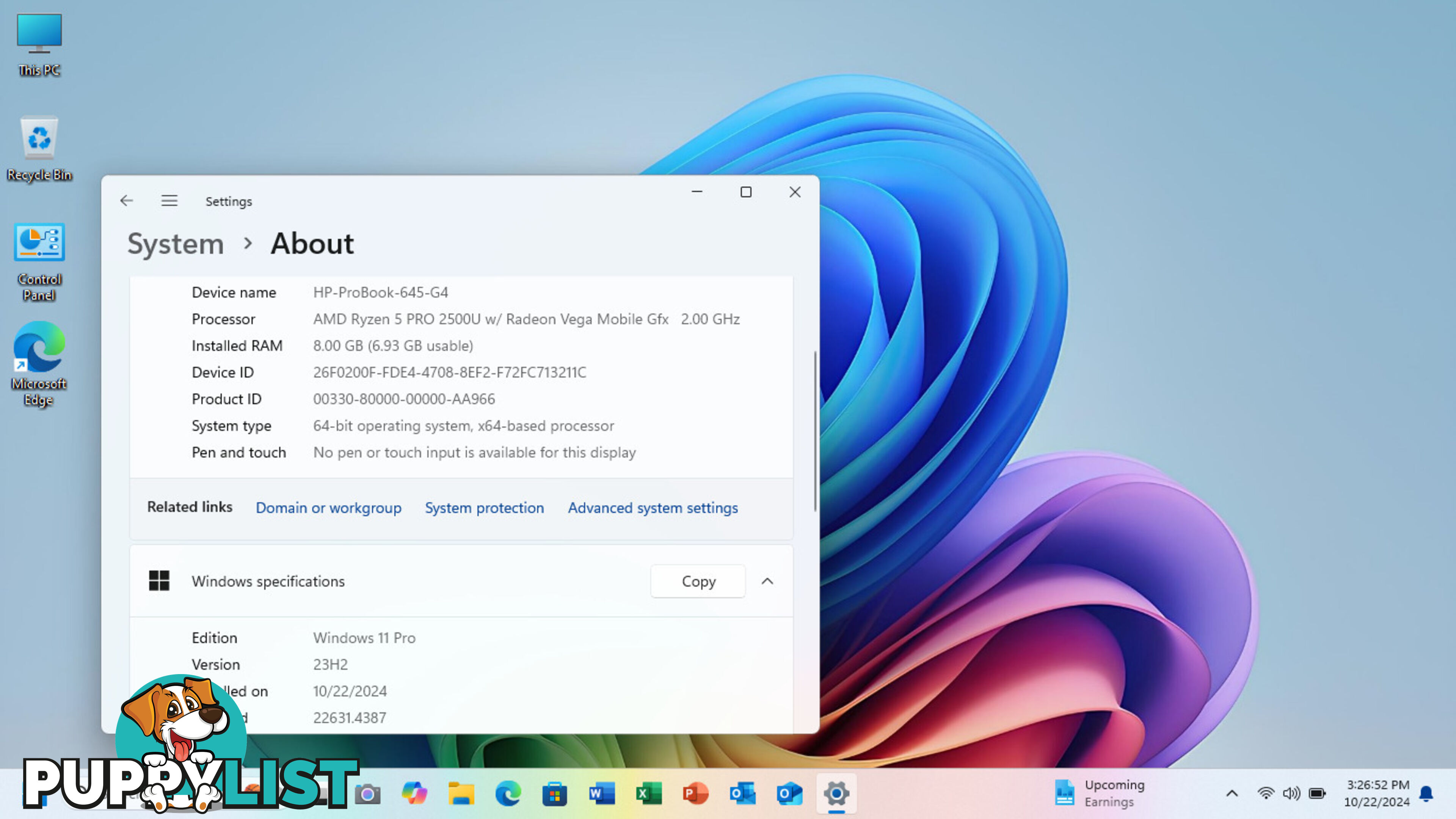Screen dimensions: 1456x819
Task: Launch Microsoft Edge from the taskbar
Action: coord(508,794)
